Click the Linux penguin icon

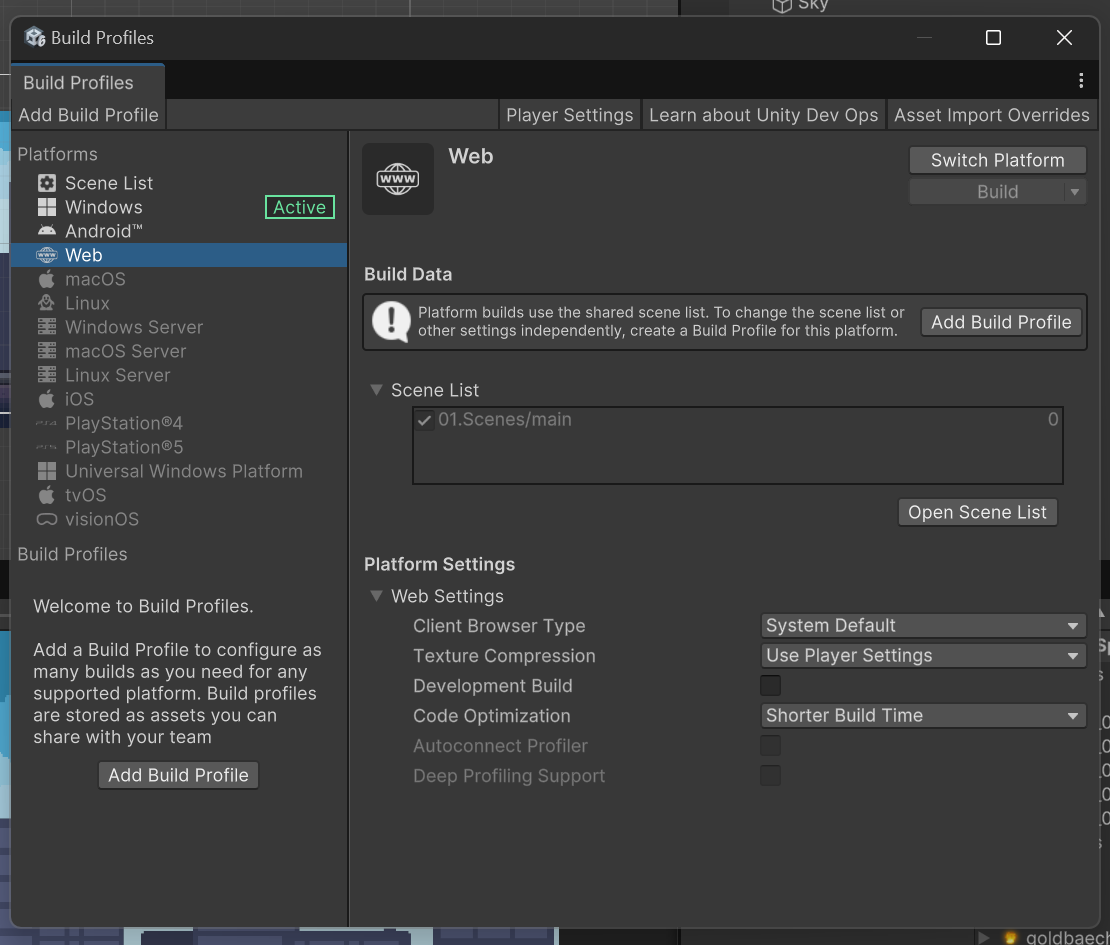(x=47, y=303)
